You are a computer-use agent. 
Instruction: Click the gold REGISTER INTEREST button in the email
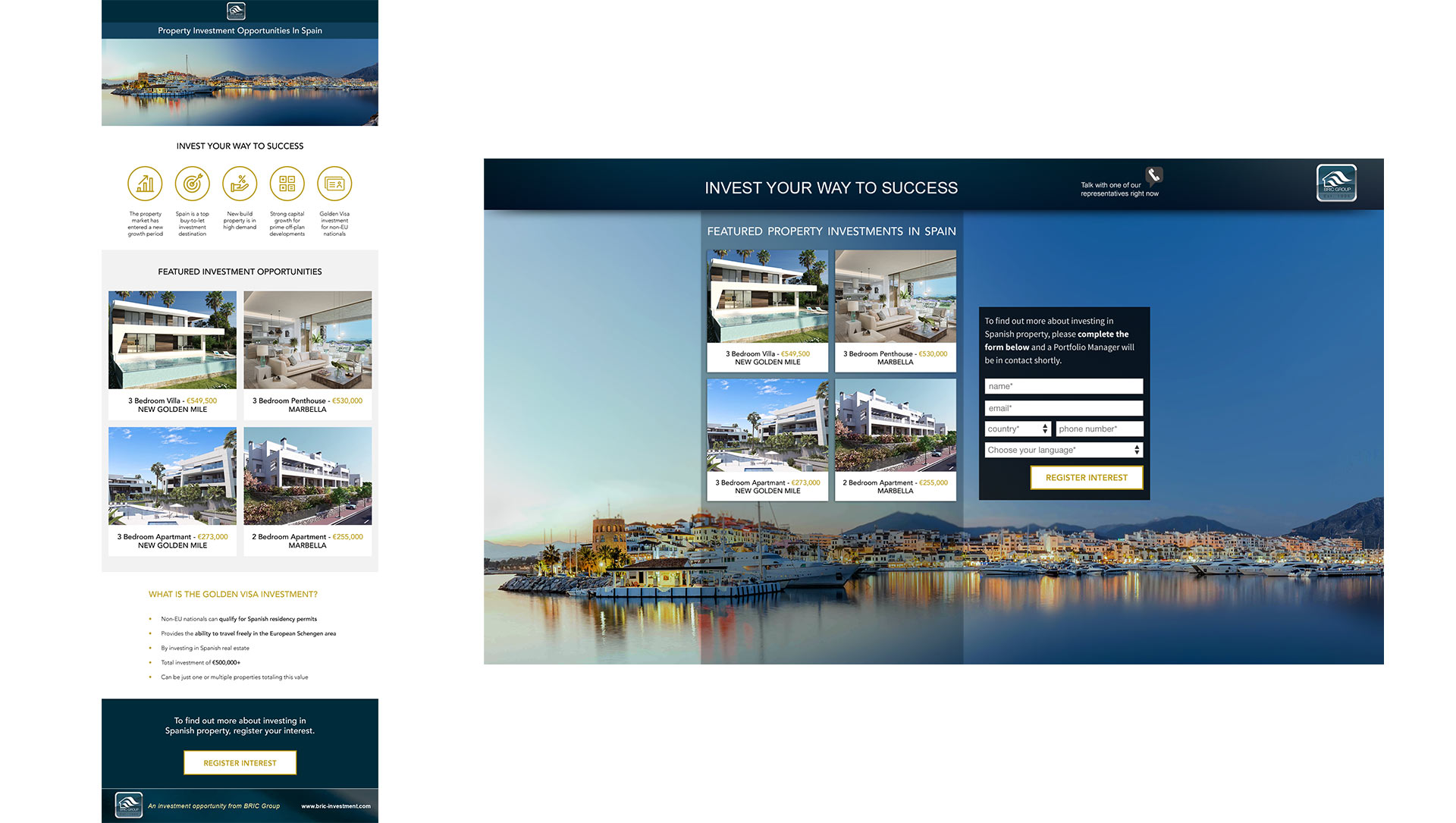point(240,763)
